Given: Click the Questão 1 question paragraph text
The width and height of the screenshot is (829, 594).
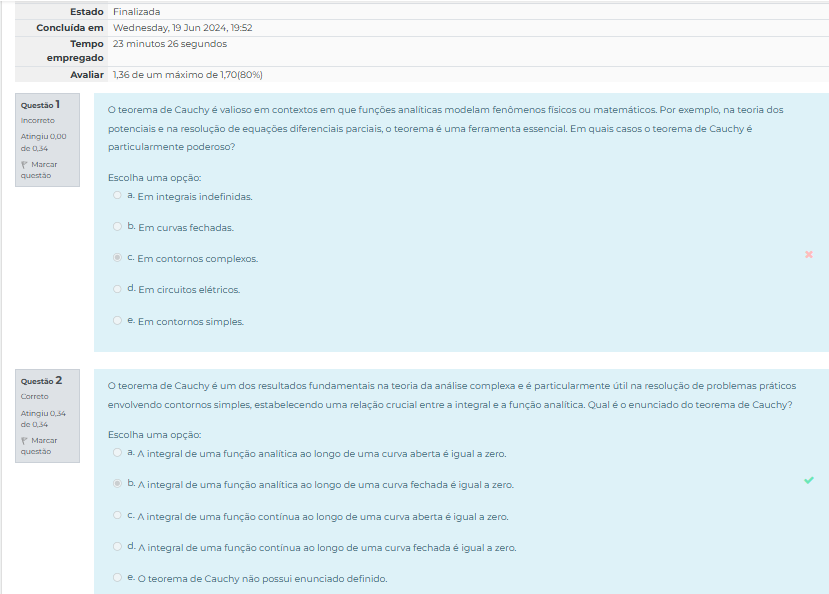Looking at the screenshot, I should [446, 128].
